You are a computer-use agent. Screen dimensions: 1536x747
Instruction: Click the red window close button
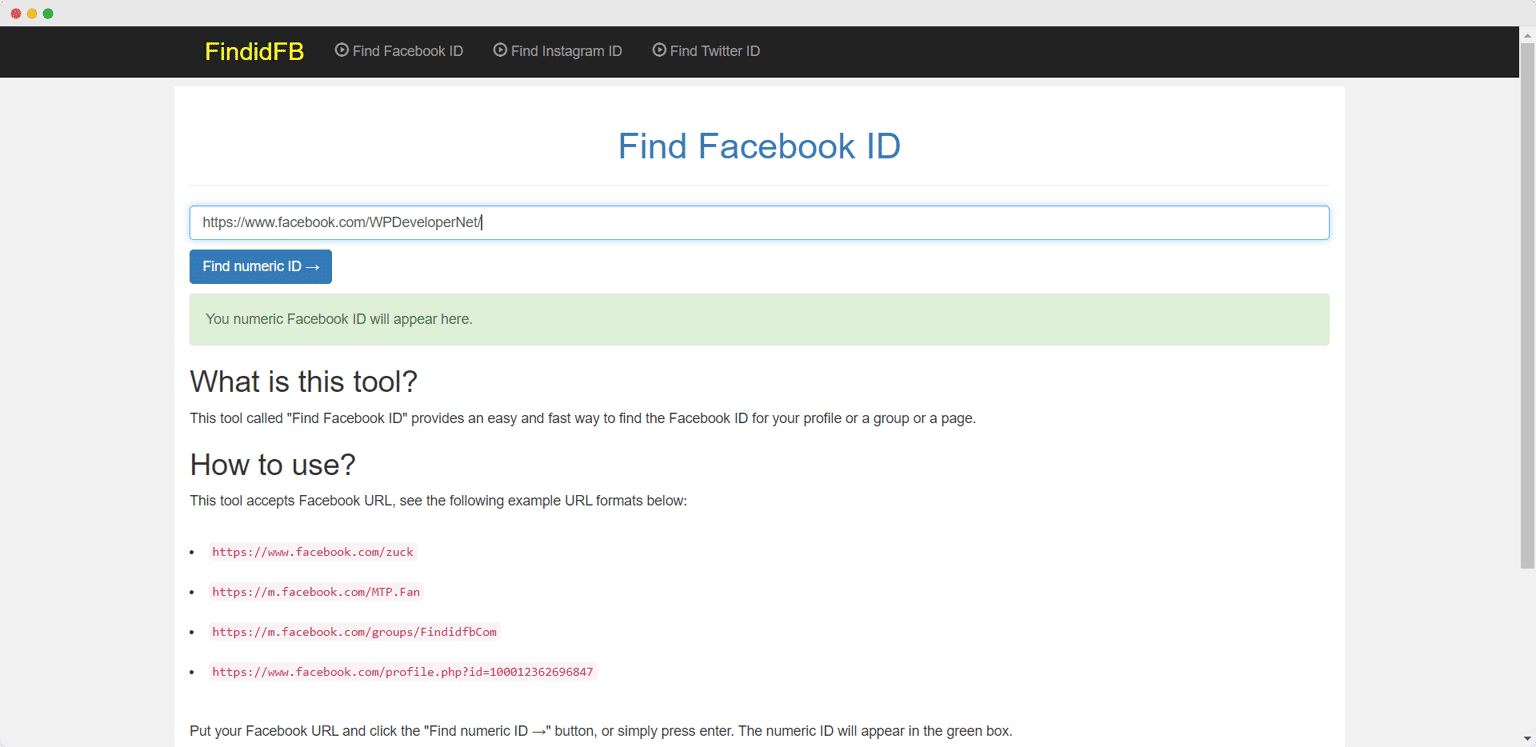(16, 13)
